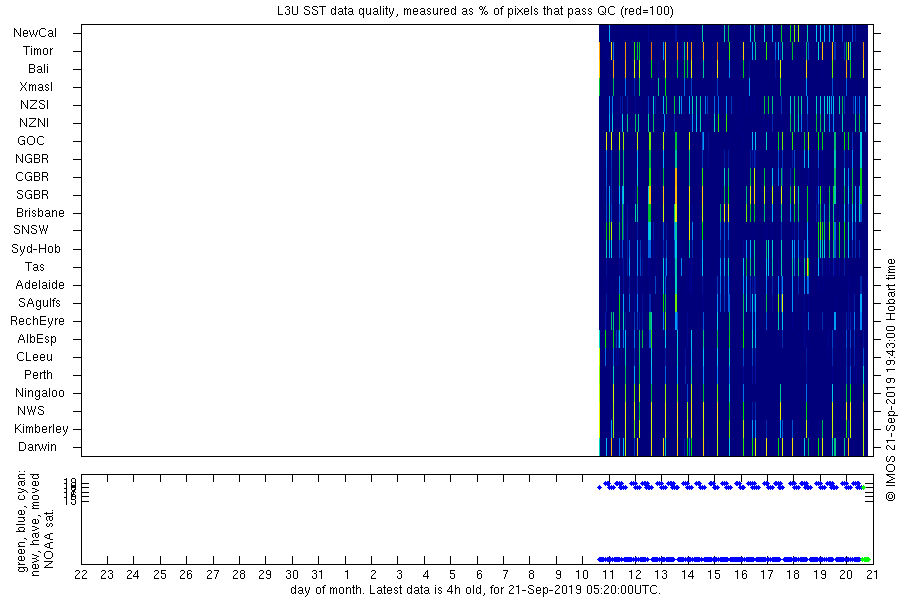Select the SGBR region label
Viewport: 900px width, 600px height.
tap(33, 195)
